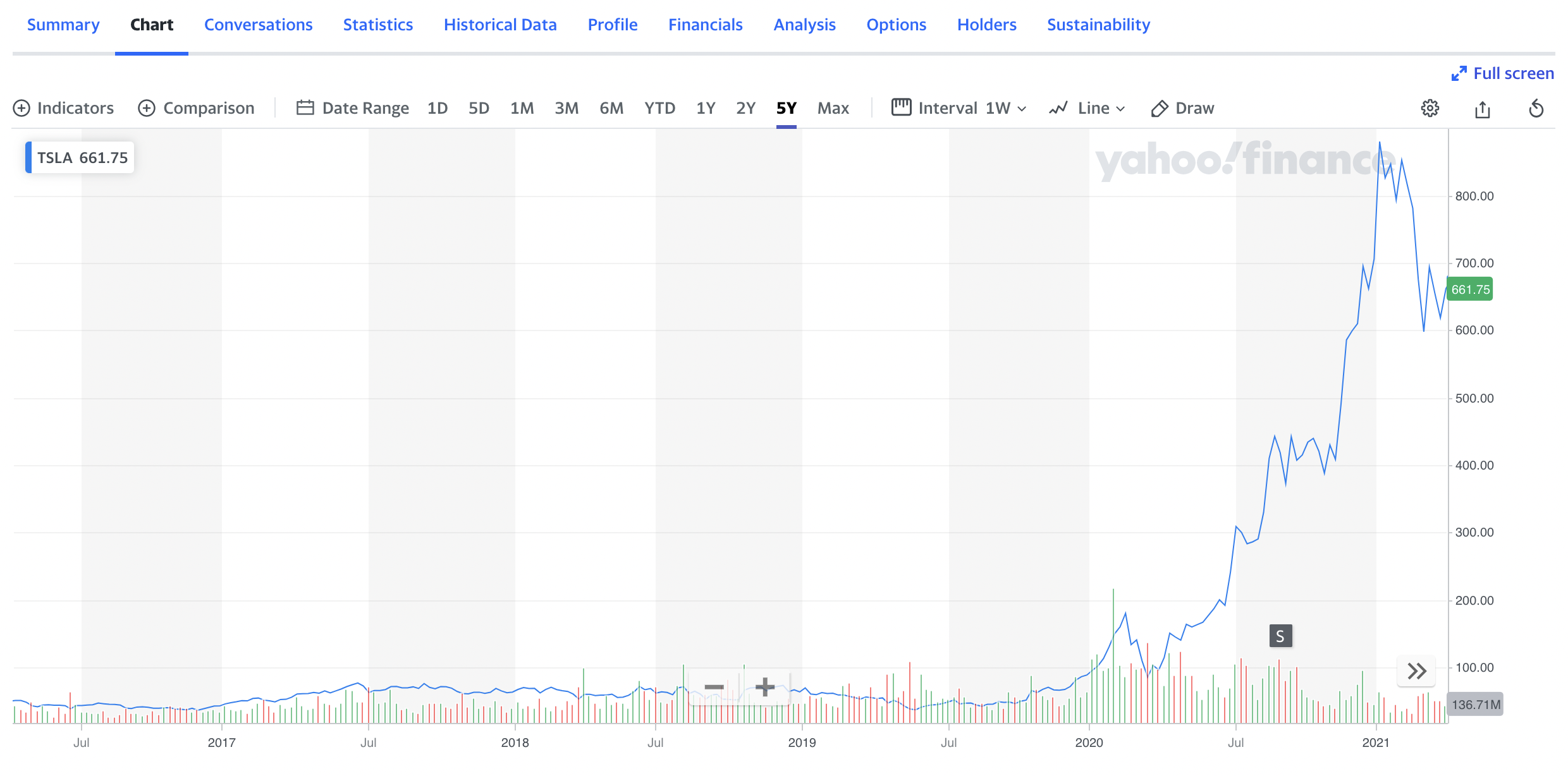Click the S stock split marker
This screenshot has width=1568, height=776.
click(x=1280, y=636)
